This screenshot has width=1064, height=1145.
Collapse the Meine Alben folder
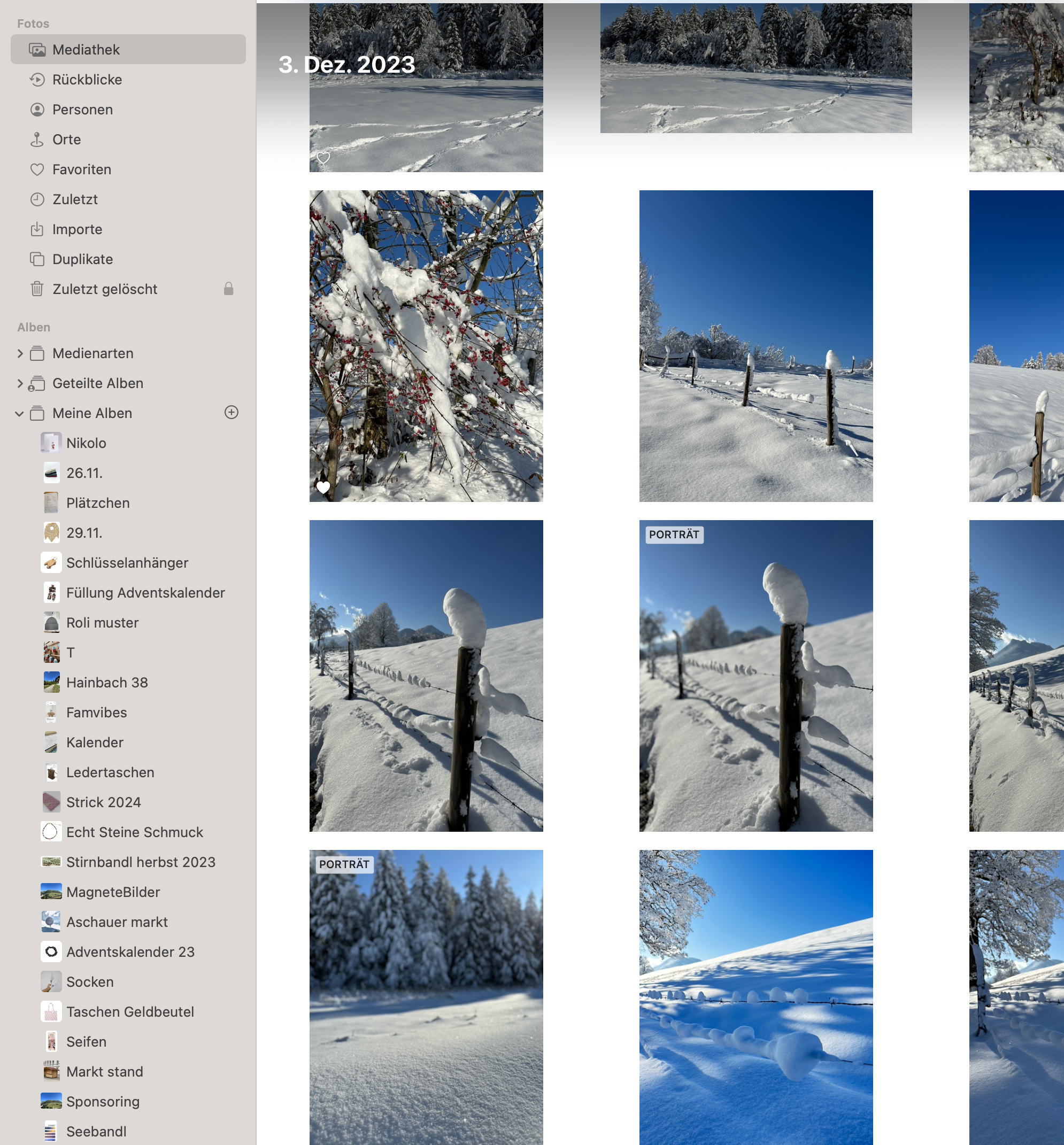[20, 413]
